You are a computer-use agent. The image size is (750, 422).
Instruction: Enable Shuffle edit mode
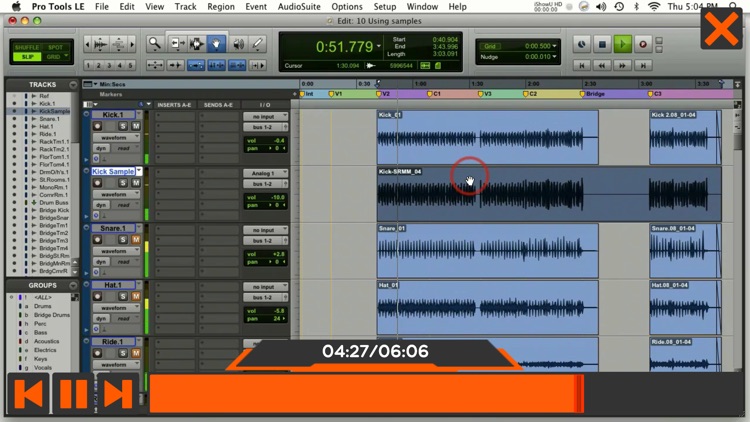pos(27,47)
